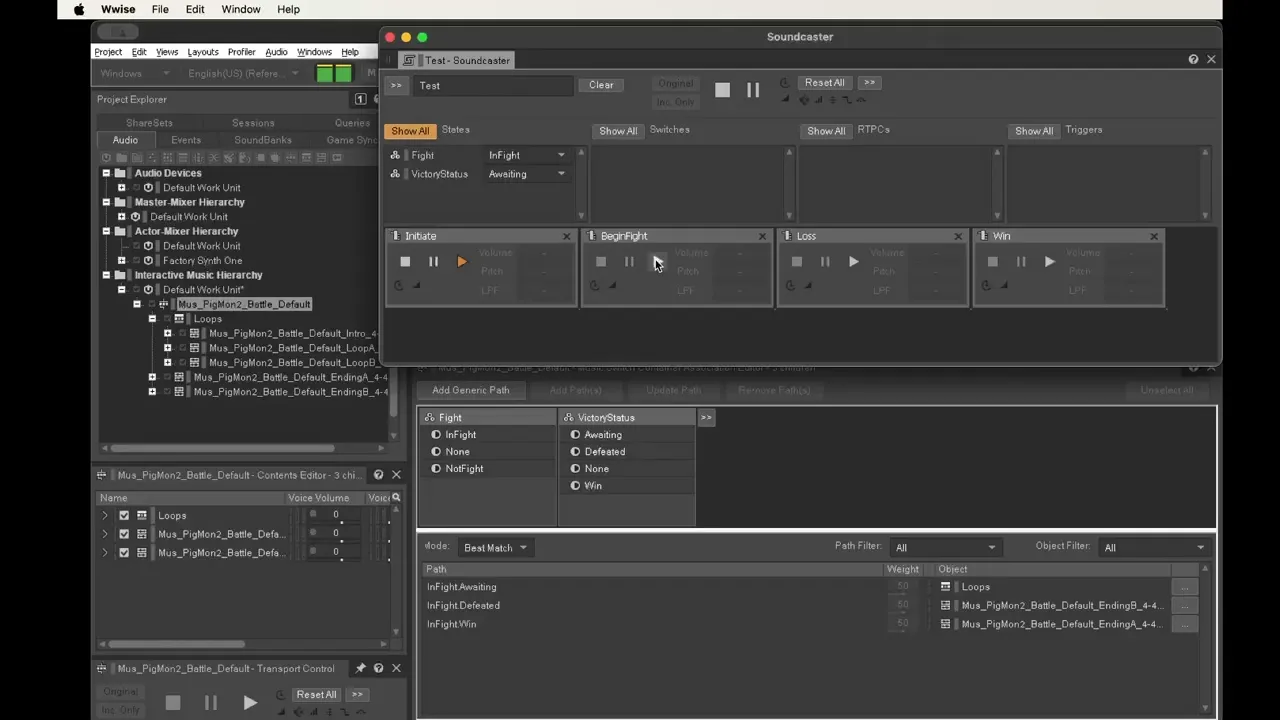Pin the Transport Control panel
The height and width of the screenshot is (720, 1280).
(x=360, y=668)
